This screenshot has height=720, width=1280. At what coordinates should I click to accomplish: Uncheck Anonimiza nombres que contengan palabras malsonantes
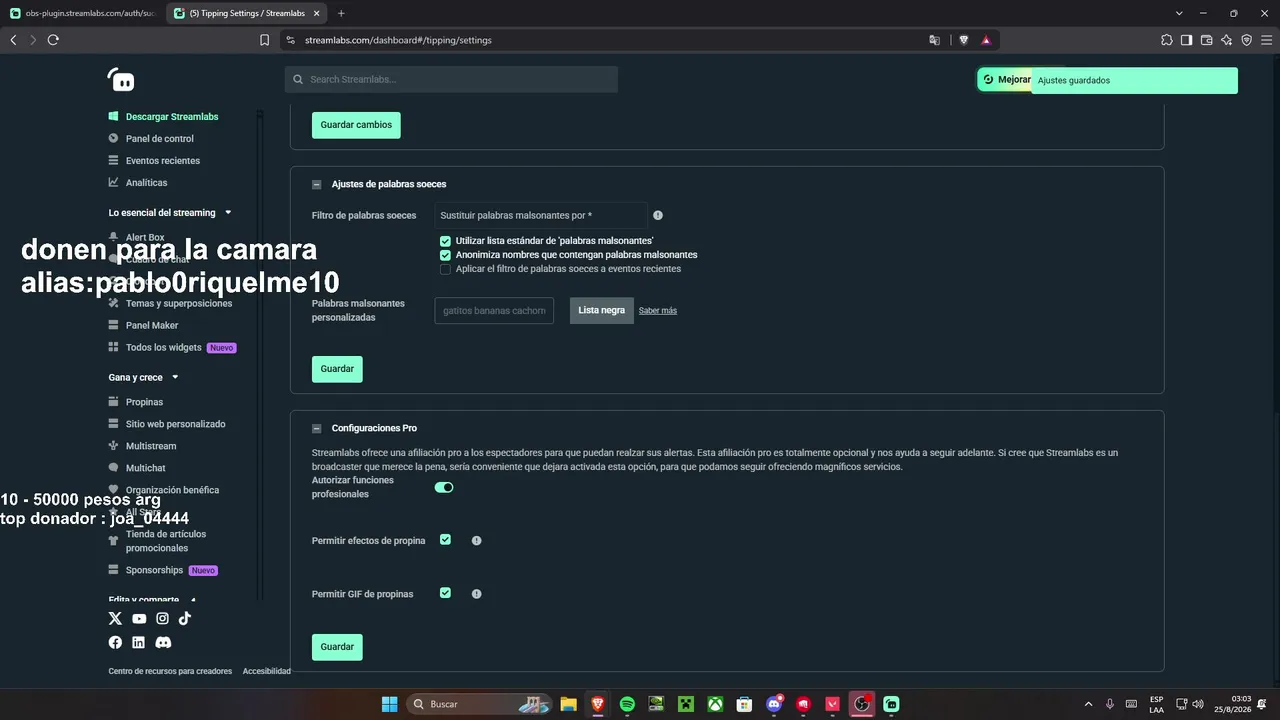445,255
